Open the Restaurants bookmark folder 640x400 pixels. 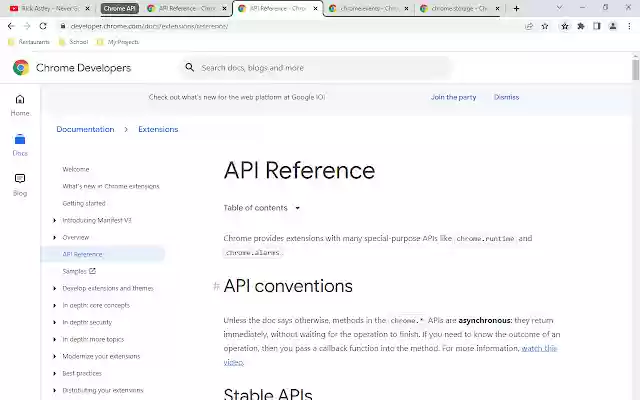[x=29, y=42]
